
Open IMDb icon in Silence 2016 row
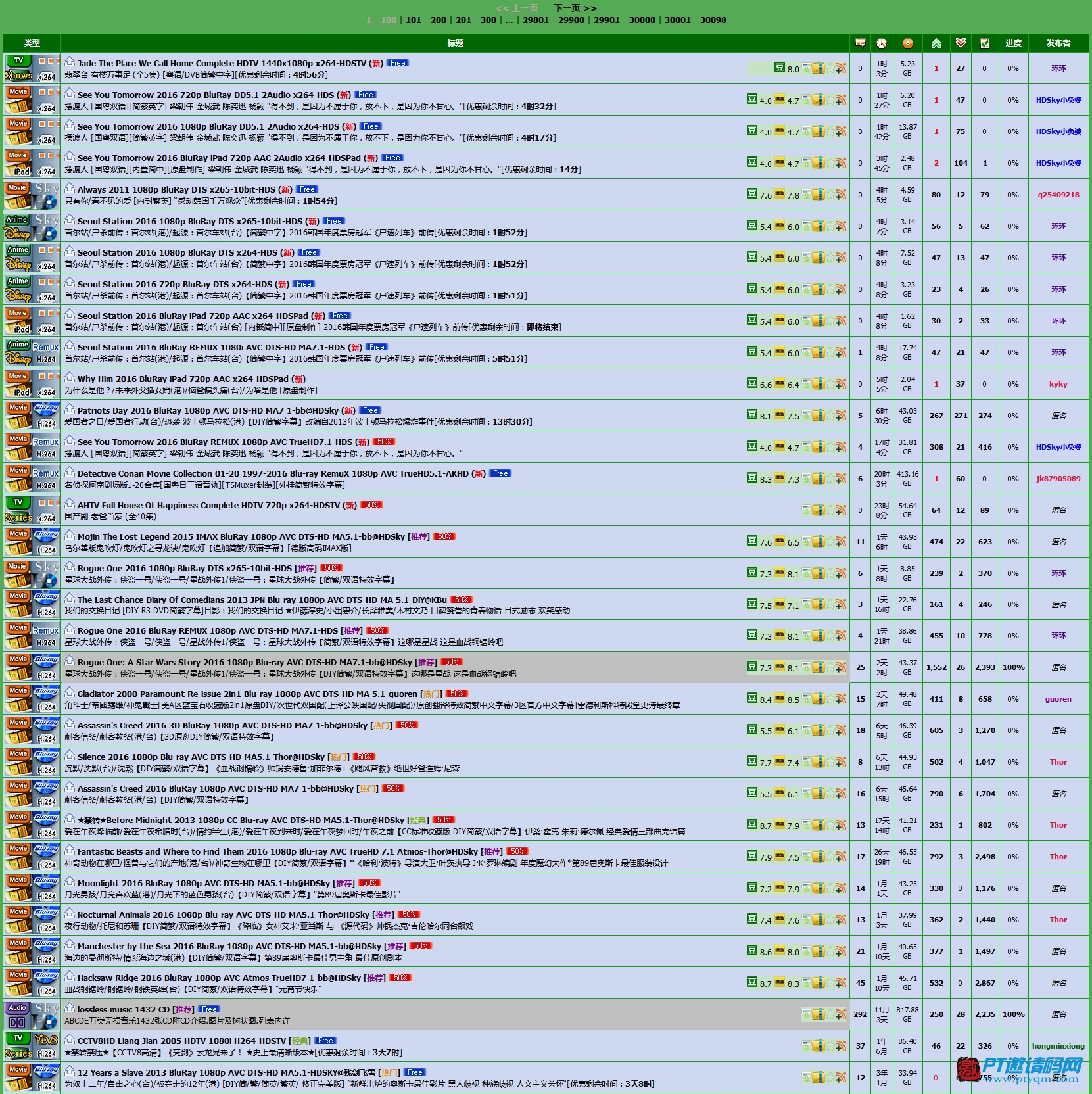(x=780, y=761)
